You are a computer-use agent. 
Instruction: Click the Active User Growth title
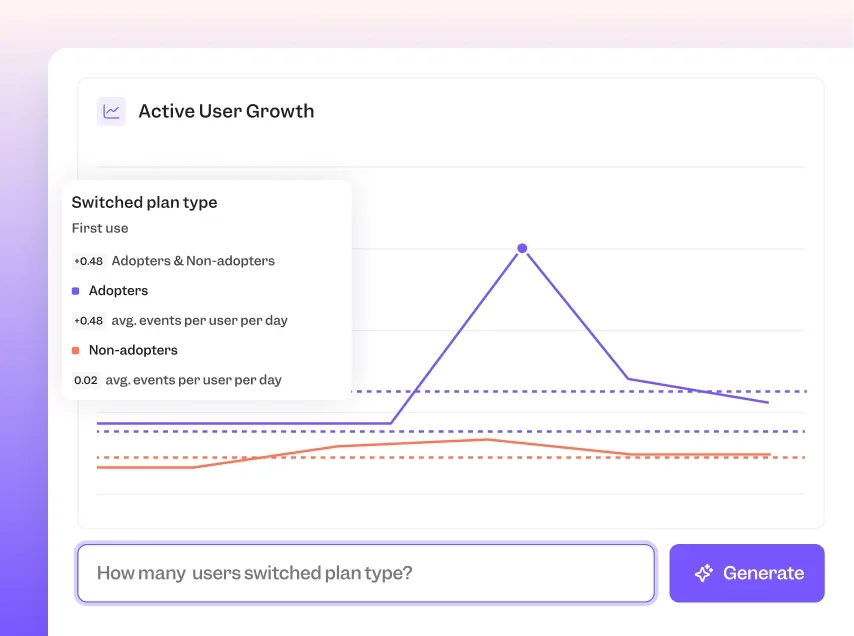226,111
